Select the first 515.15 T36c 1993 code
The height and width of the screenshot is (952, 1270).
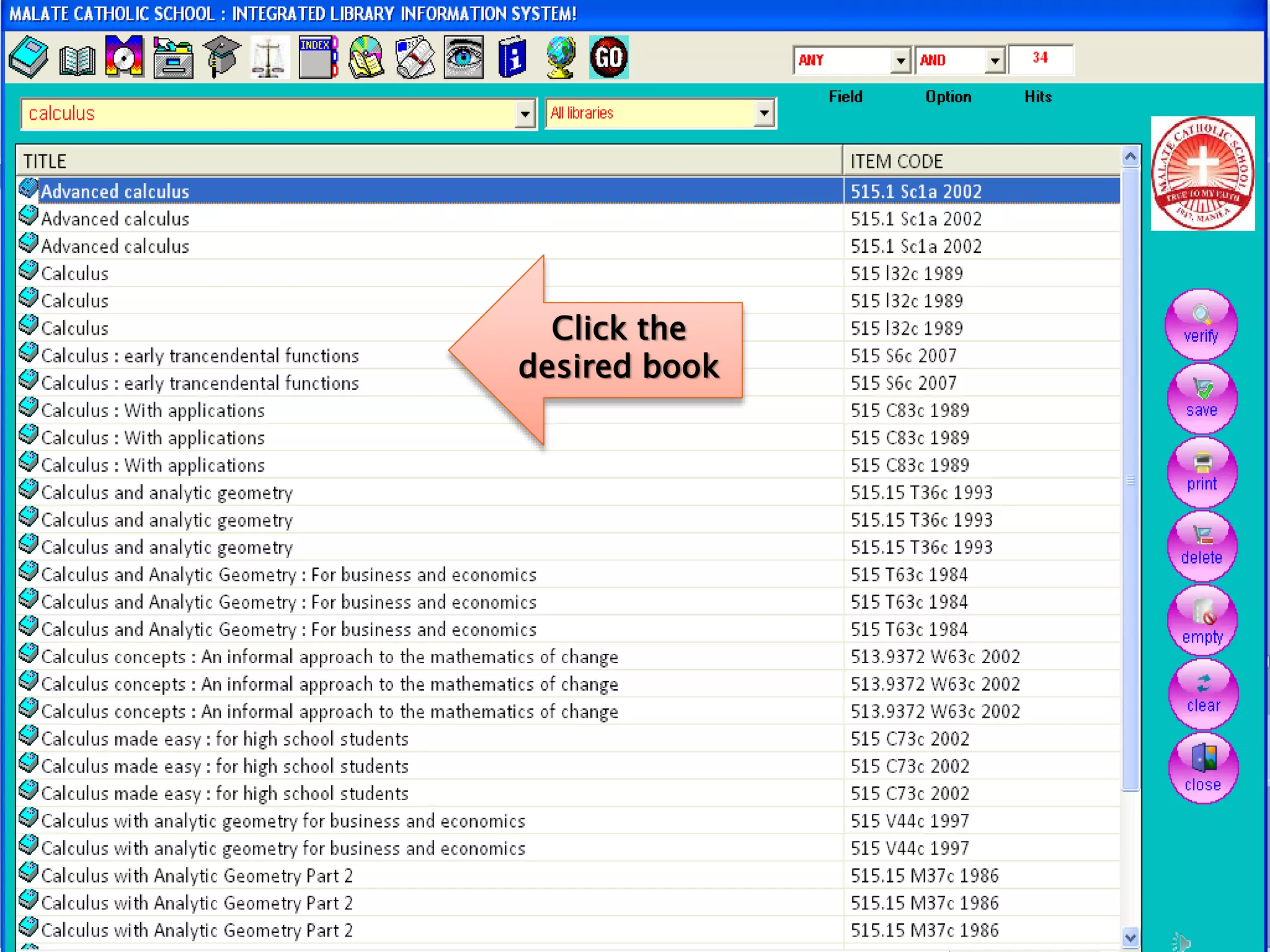coord(921,493)
